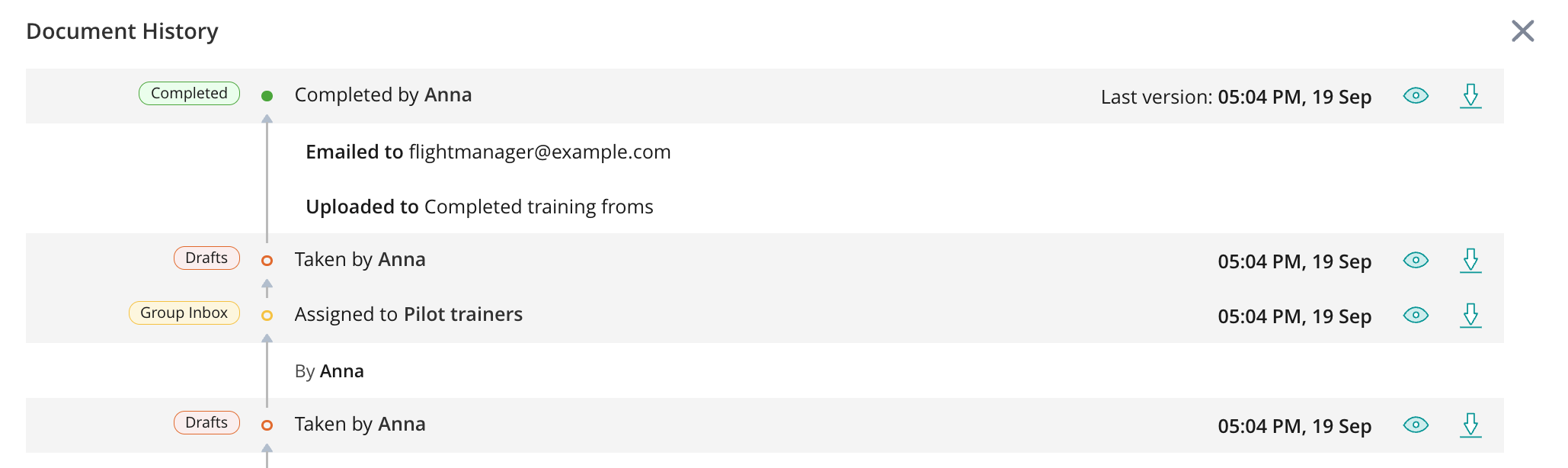Click the green Completed status badge
The image size is (1568, 468).
189,94
